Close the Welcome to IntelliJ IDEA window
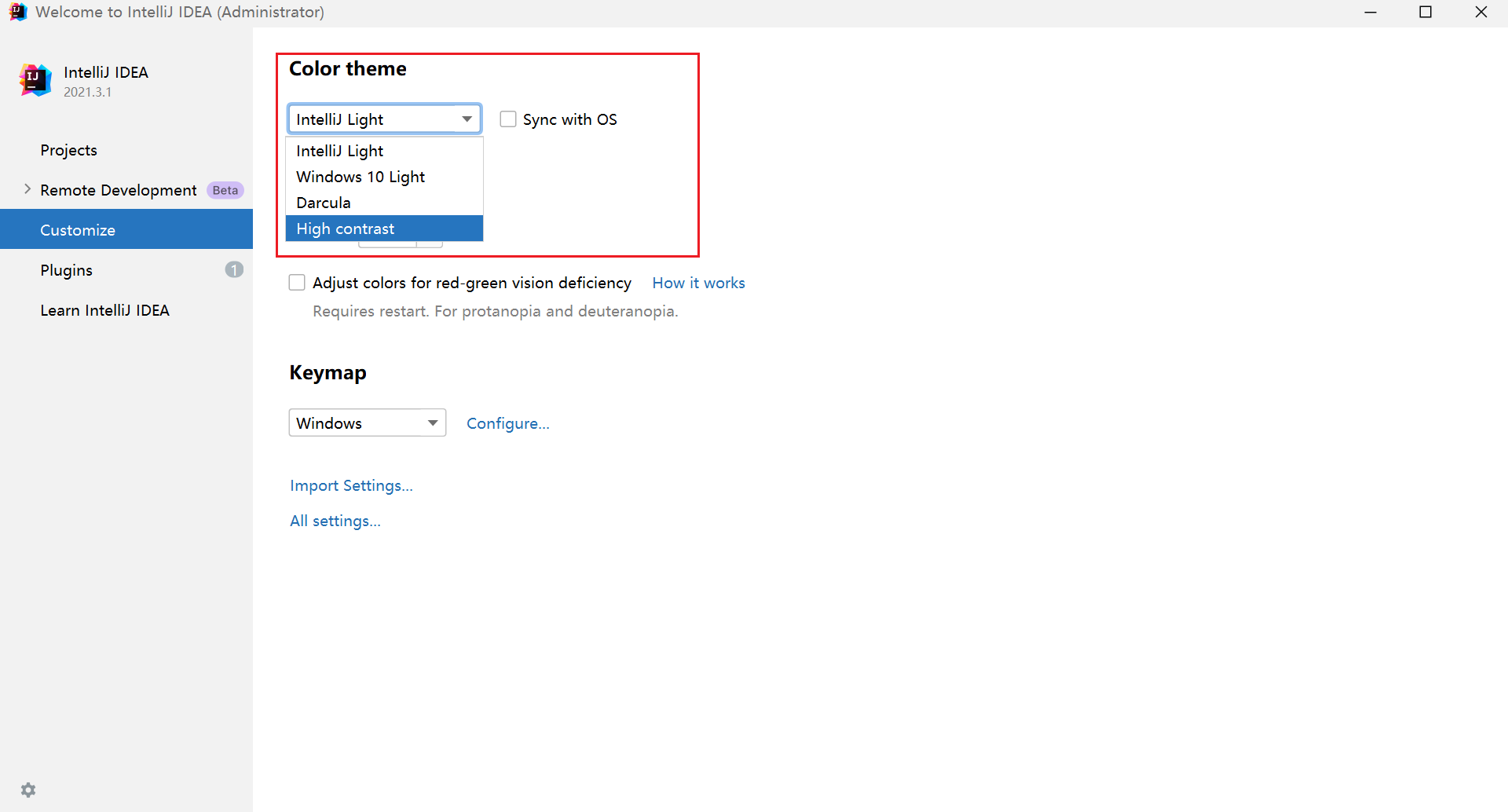 [1481, 12]
